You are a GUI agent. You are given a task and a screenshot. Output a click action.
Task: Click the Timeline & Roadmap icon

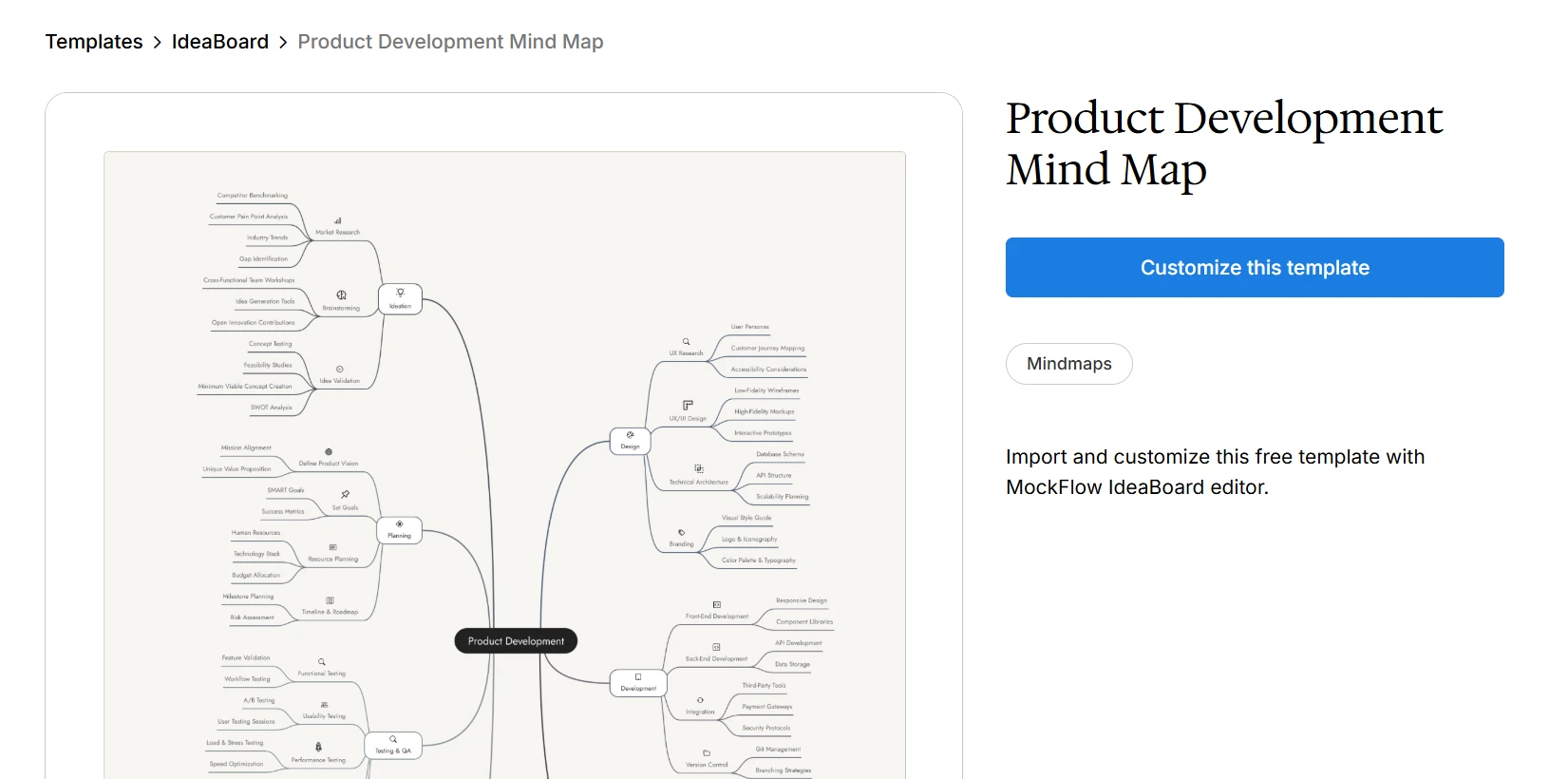330,600
